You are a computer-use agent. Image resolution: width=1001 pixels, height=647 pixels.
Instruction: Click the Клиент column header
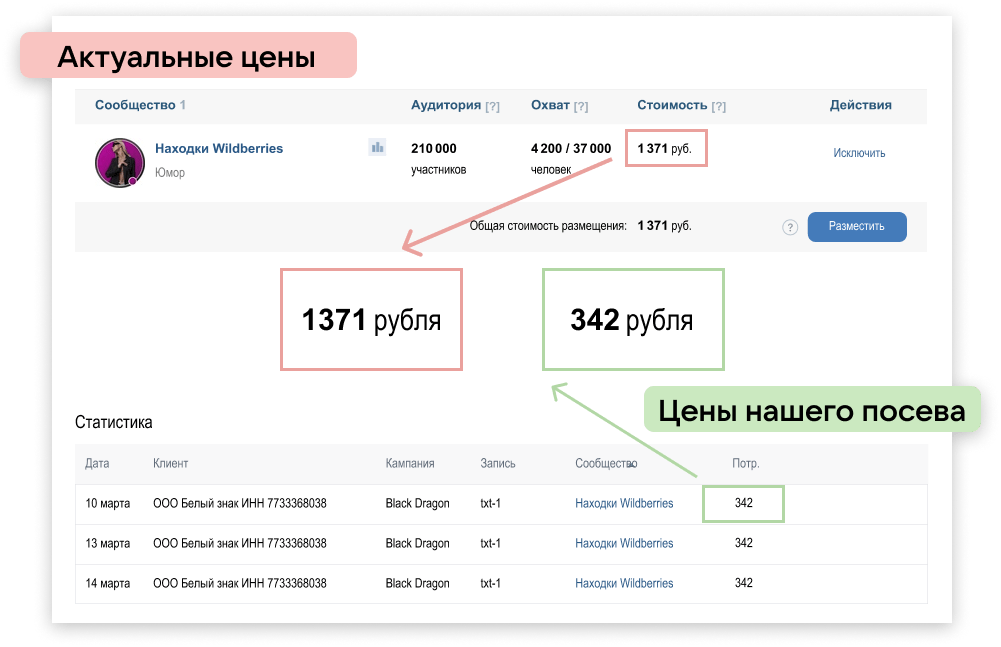click(170, 463)
